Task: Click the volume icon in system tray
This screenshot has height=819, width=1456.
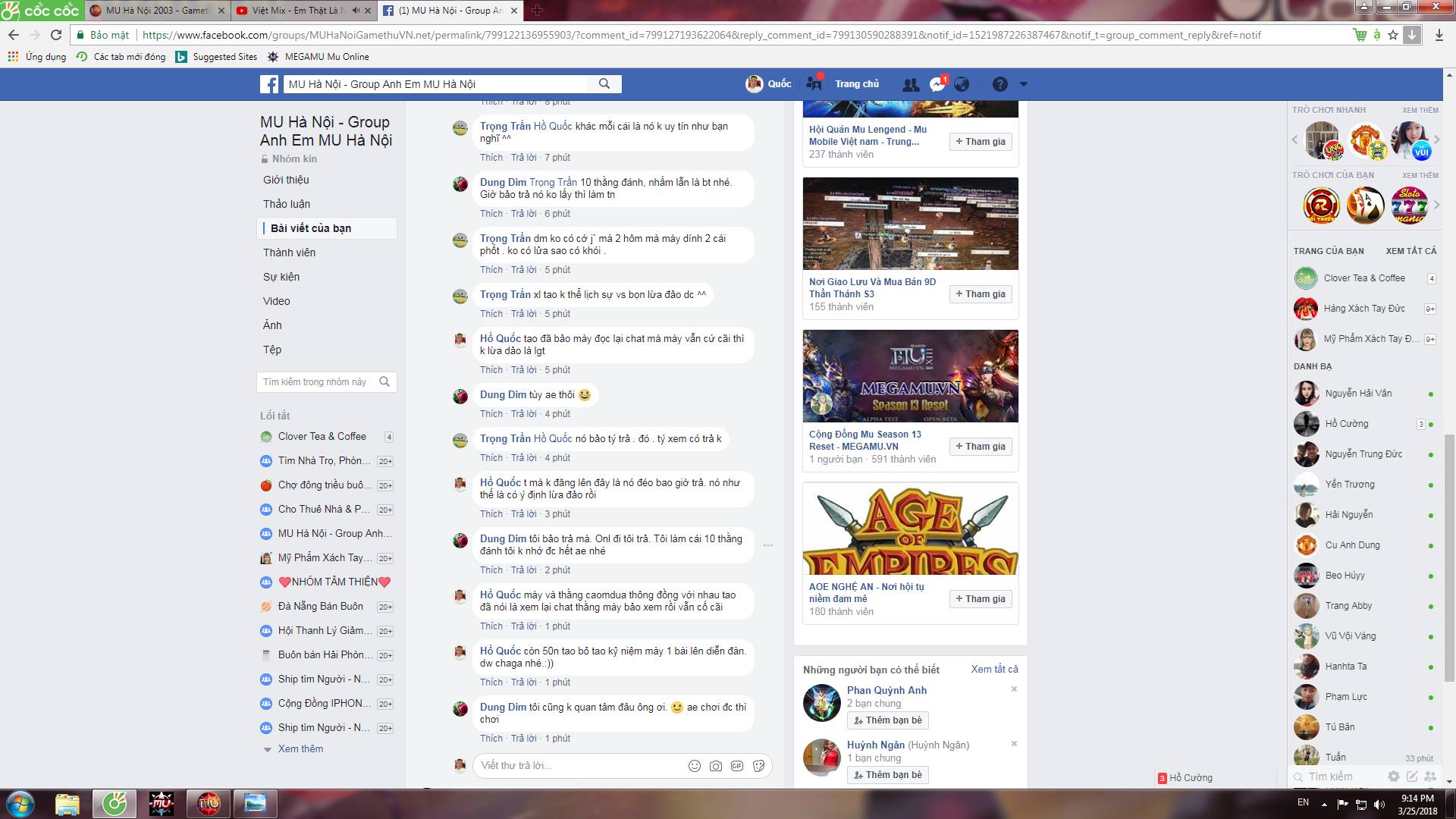Action: click(x=1379, y=804)
